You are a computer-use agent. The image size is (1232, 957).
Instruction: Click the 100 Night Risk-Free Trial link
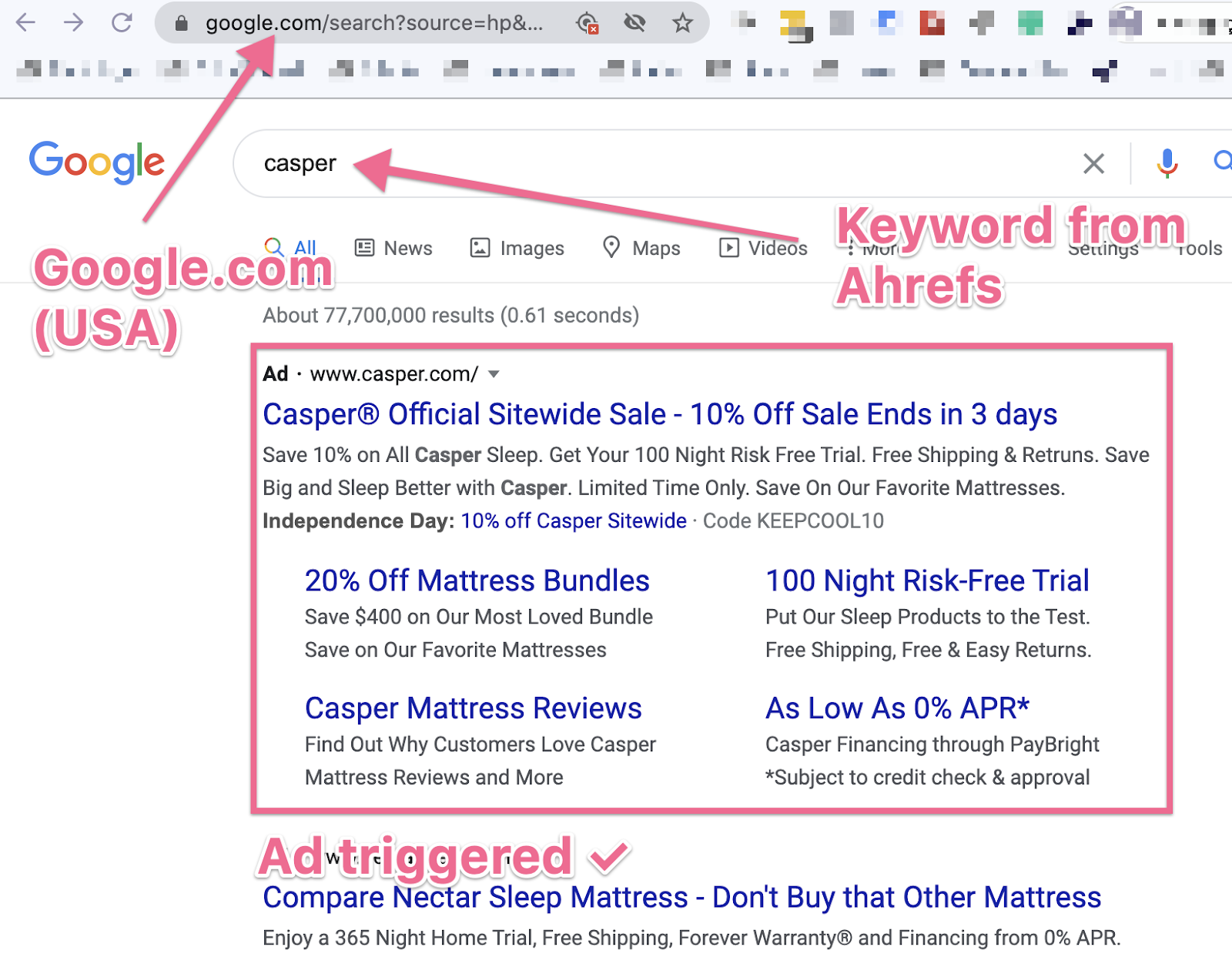(x=926, y=581)
